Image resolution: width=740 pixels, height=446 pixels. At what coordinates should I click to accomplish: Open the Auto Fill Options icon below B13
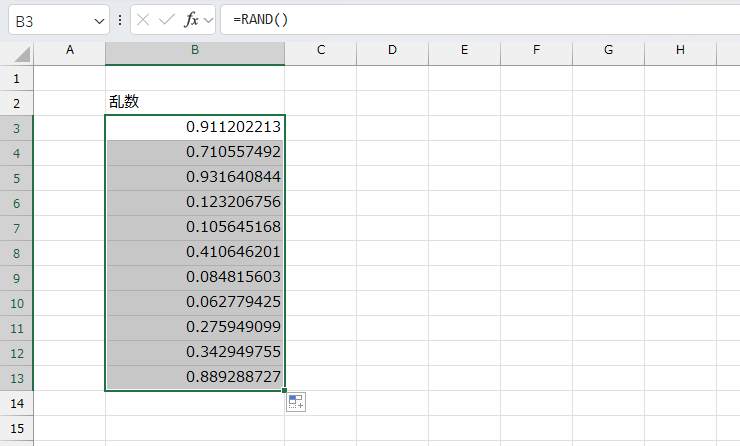[x=296, y=402]
